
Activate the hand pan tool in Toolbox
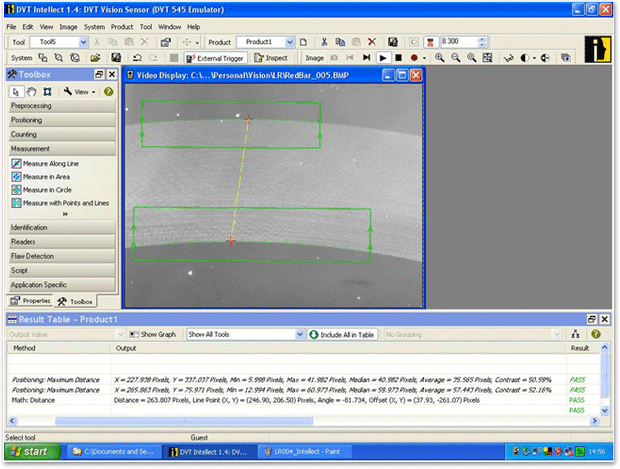(32, 91)
